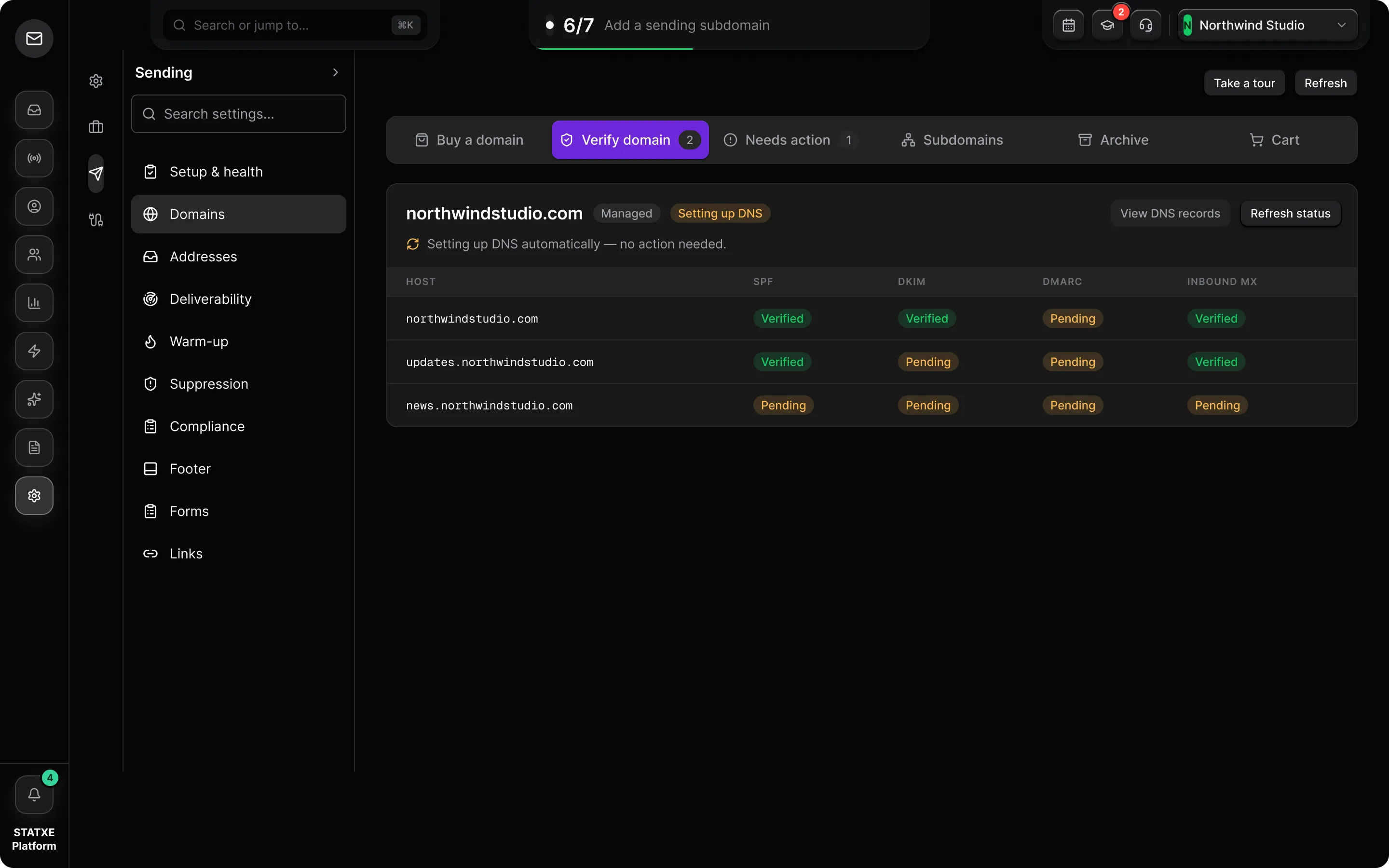Switch to the Needs action tab
The height and width of the screenshot is (868, 1389).
[791, 140]
